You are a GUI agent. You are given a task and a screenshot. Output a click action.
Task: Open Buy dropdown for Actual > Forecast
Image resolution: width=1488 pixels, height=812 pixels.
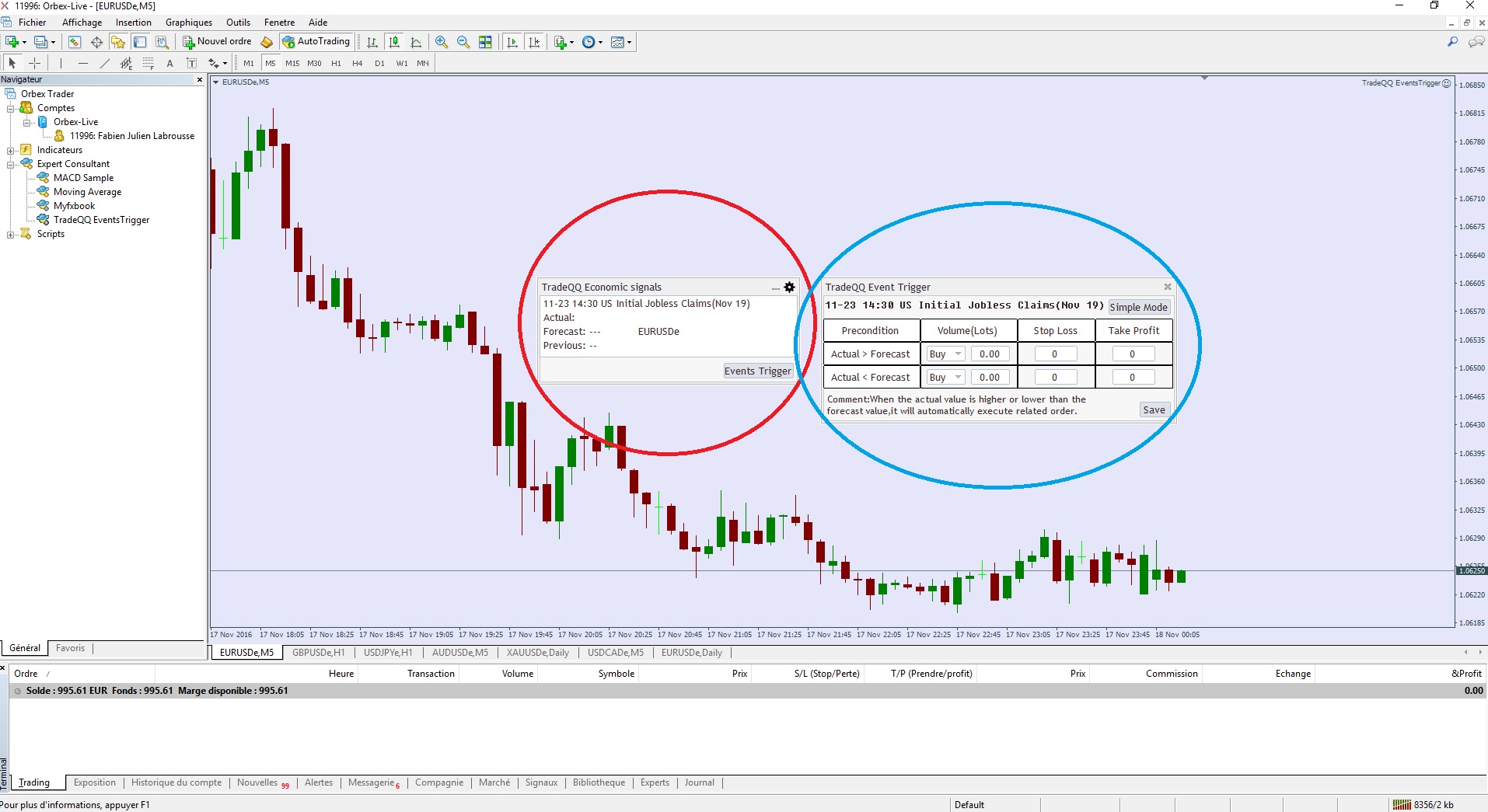(945, 354)
